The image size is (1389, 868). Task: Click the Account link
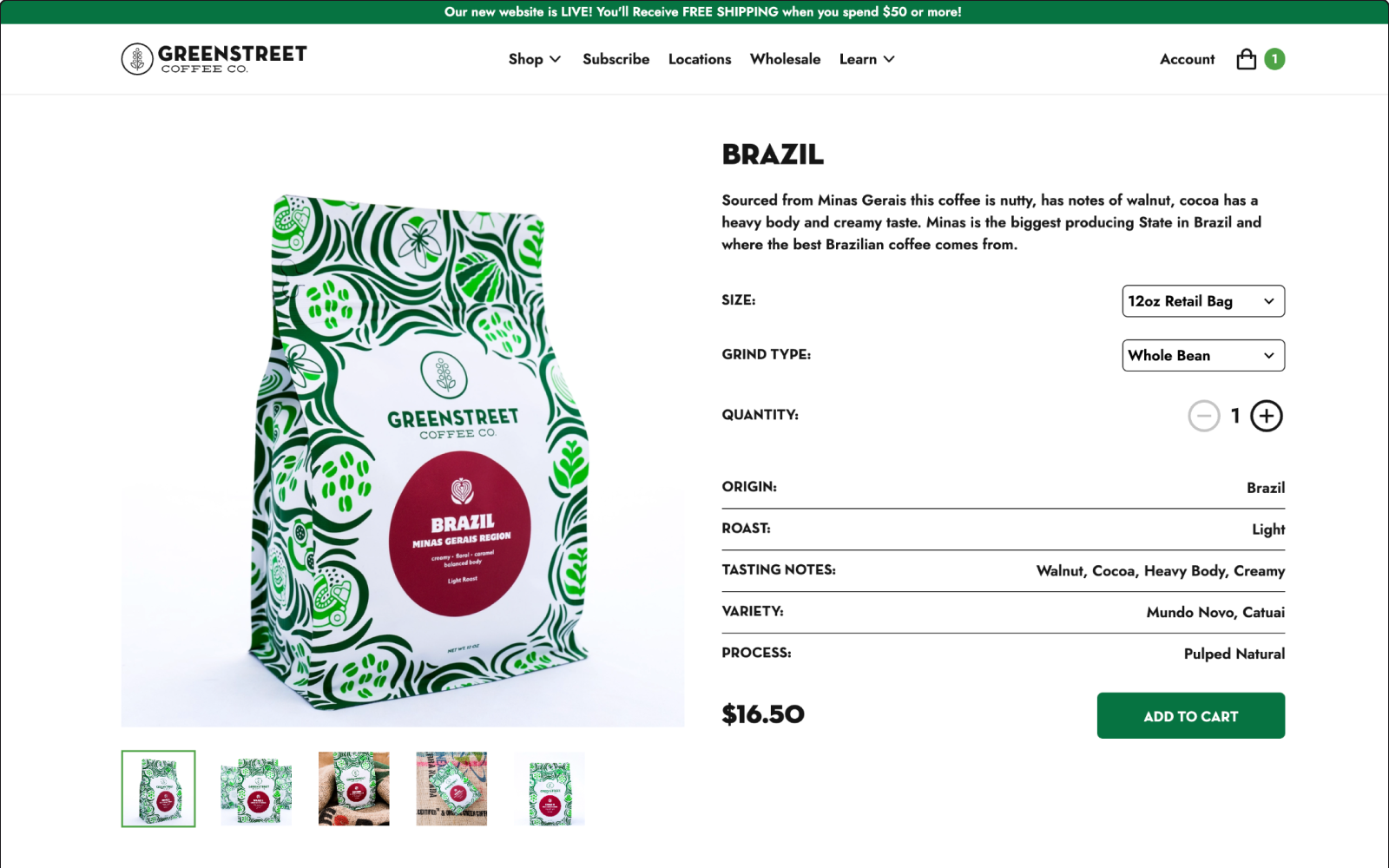tap(1187, 59)
